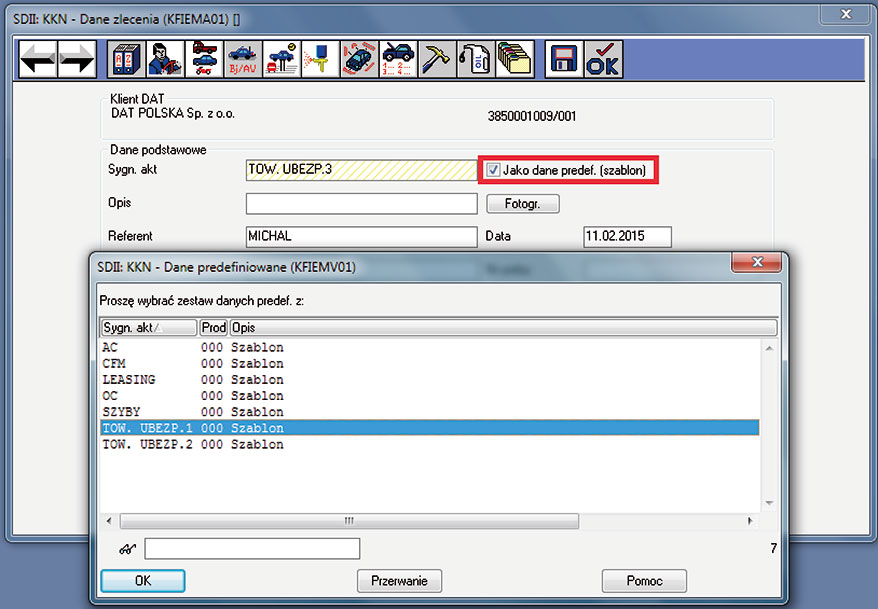Viewport: 878px width, 609px height.
Task: Click the Prod column header
Action: 213,328
